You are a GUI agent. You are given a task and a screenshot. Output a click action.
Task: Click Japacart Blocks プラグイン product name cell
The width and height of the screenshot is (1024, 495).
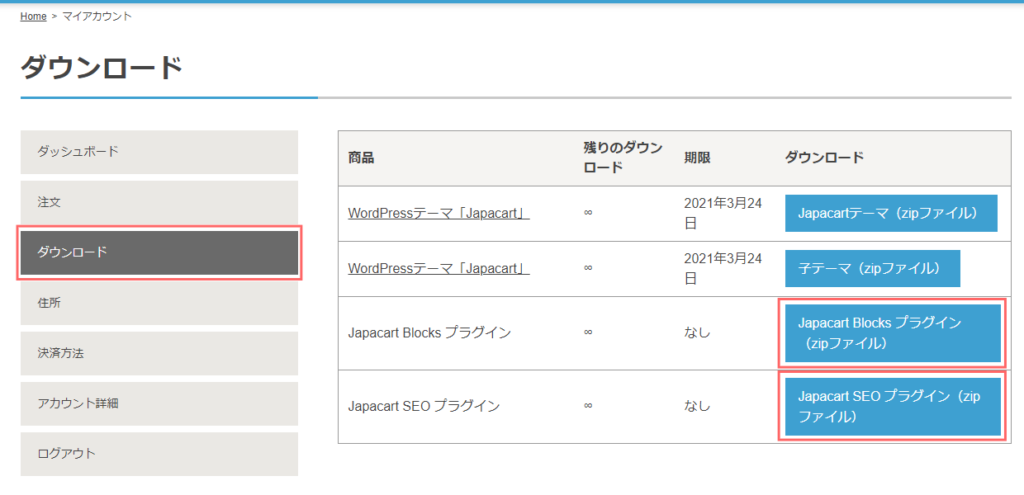[429, 333]
